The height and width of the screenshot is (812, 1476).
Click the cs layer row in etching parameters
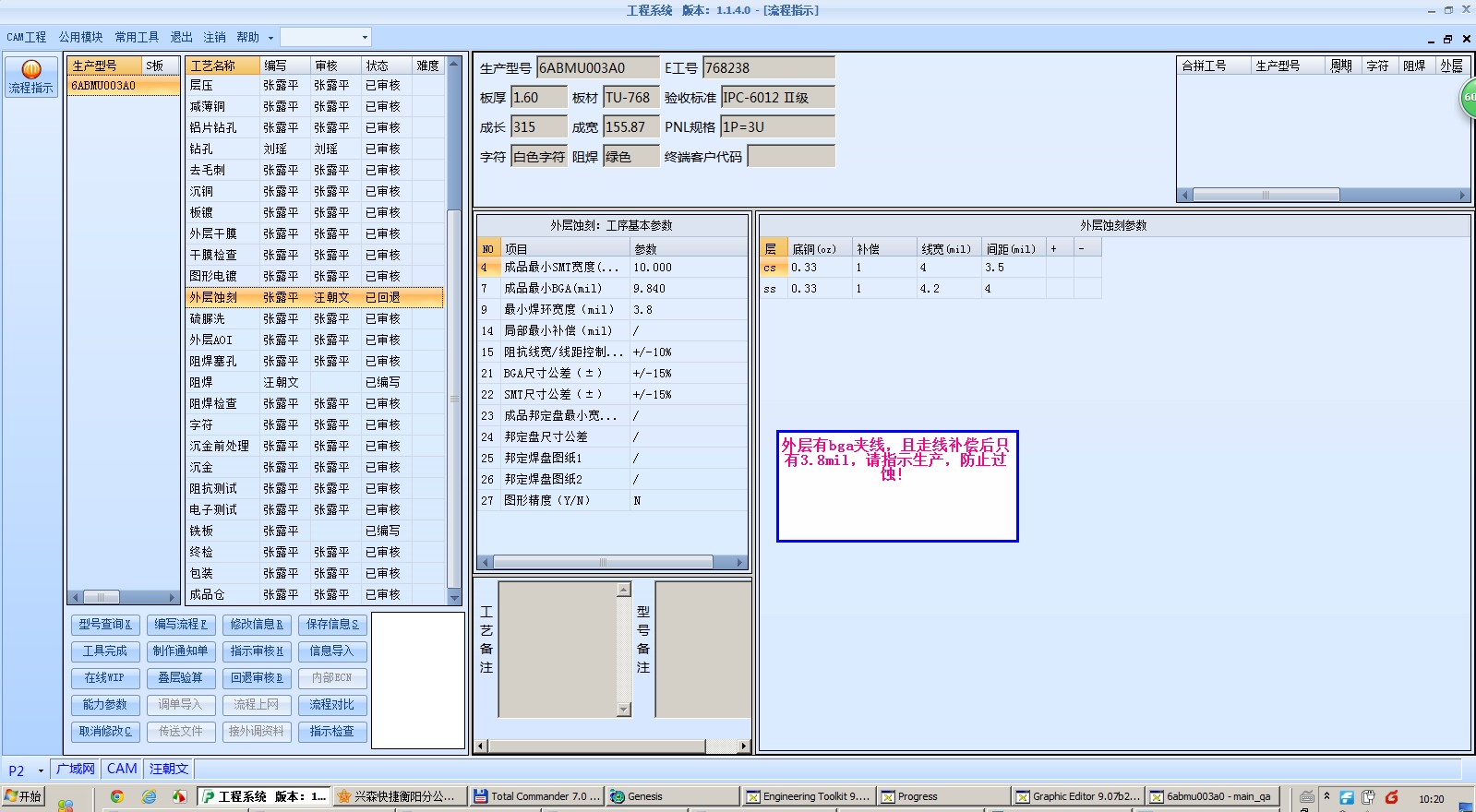(930, 268)
